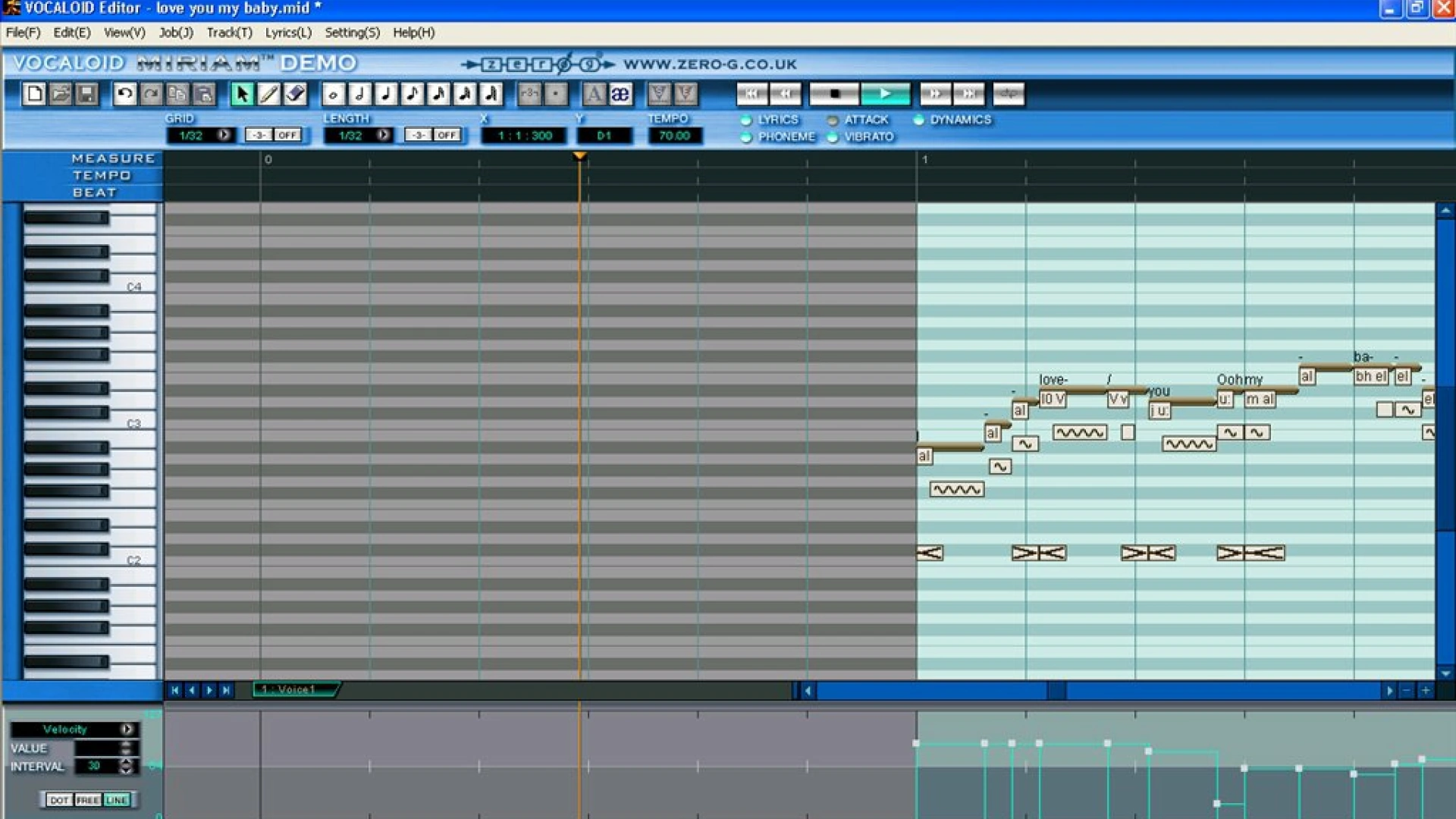Start playback with the Play button
Screen dimensions: 1456x819
coord(885,94)
